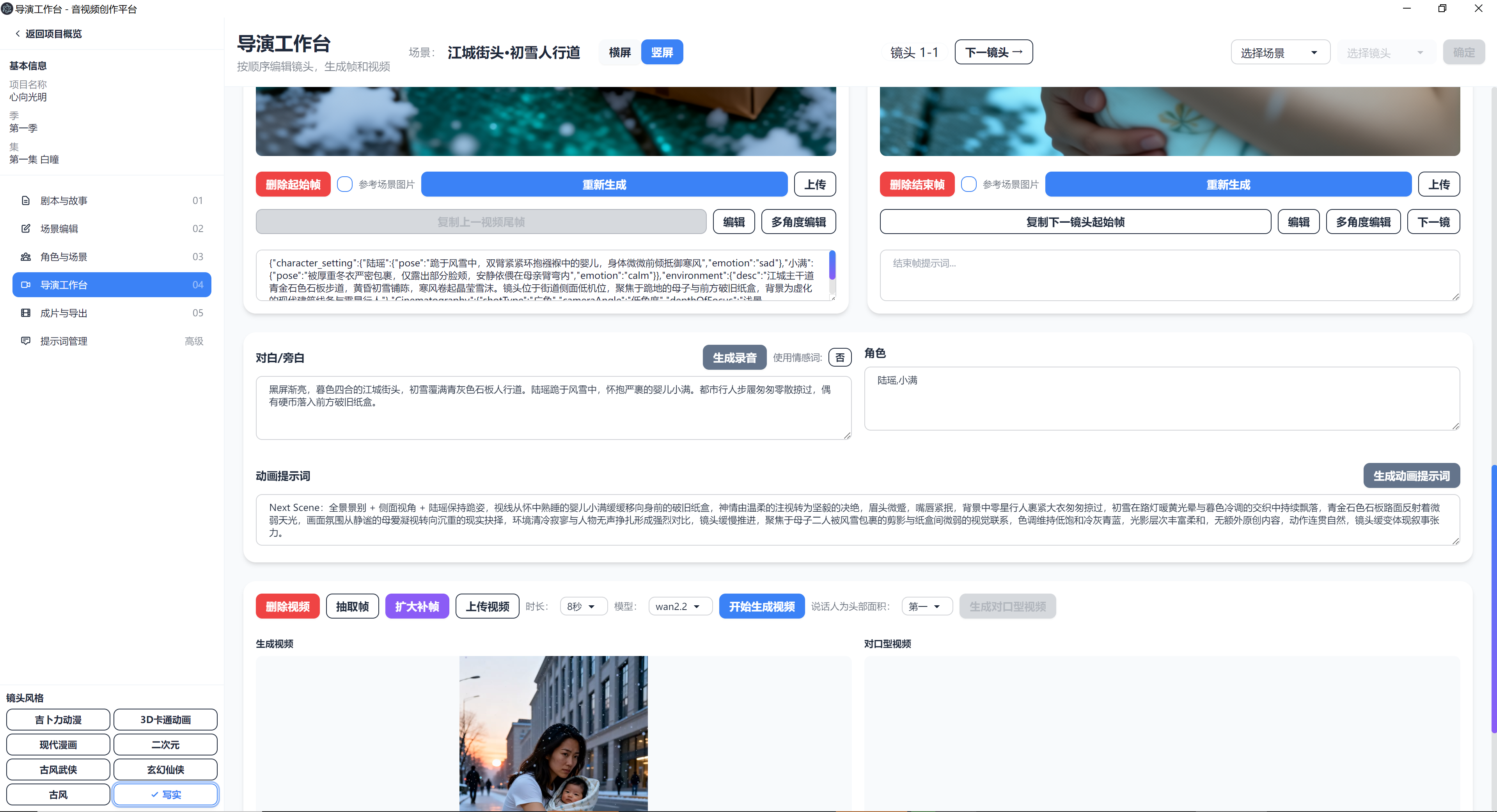Click the back arrow icon beside 返回项目概览

18,34
